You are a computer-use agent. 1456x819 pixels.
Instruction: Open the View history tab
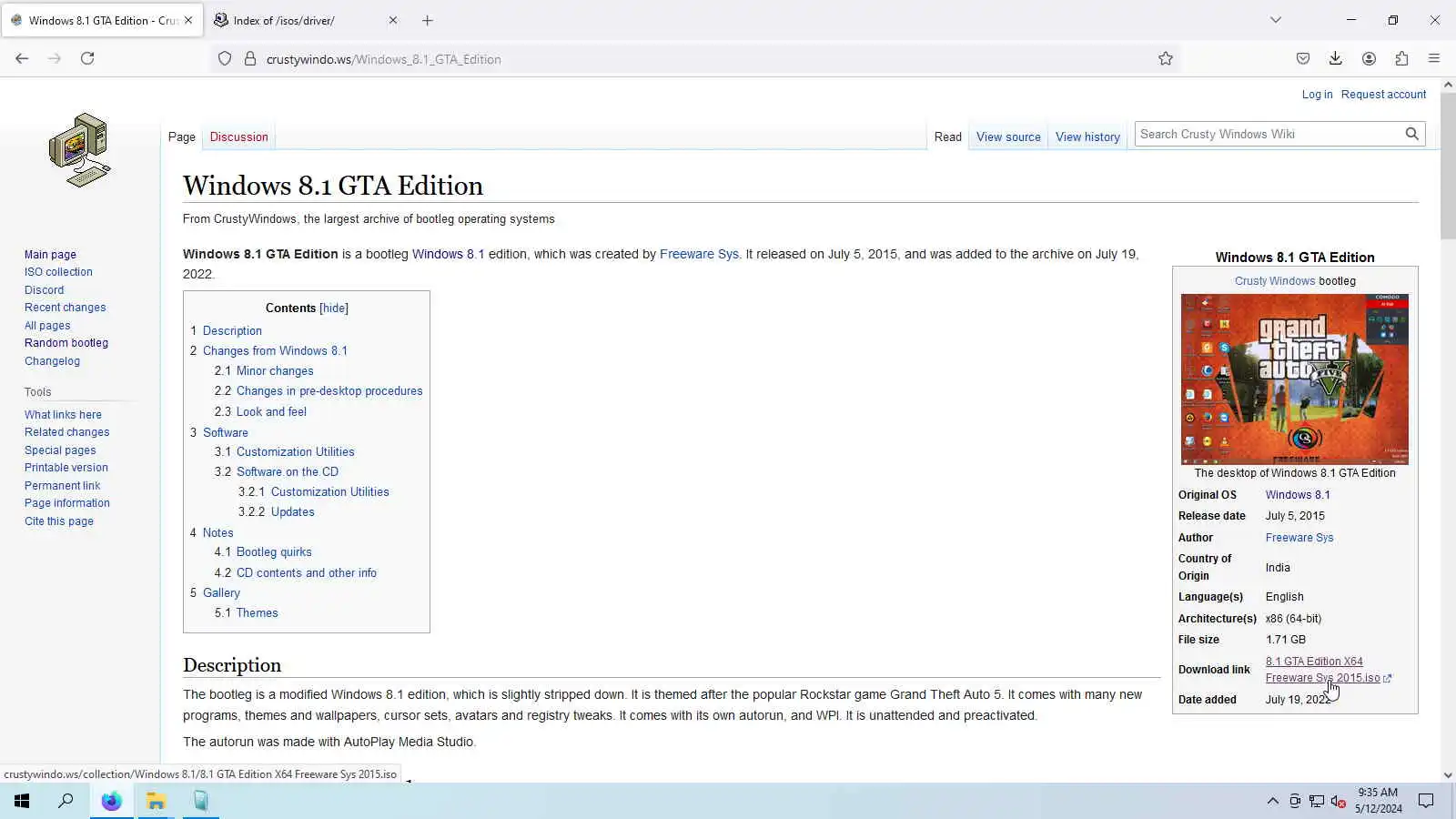tap(1087, 137)
